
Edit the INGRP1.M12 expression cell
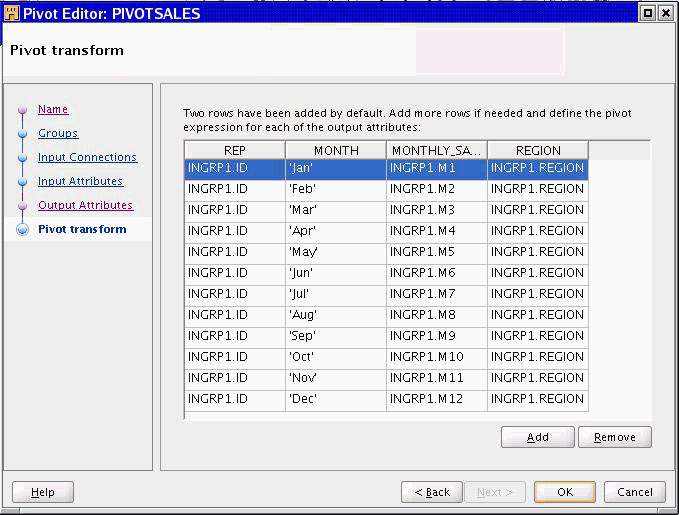click(x=437, y=399)
